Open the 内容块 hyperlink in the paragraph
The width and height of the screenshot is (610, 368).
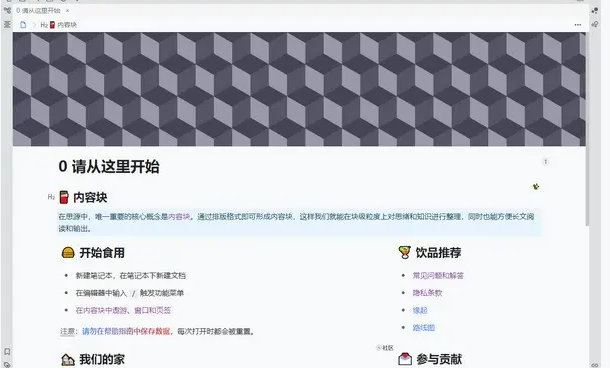pyautogui.click(x=179, y=217)
